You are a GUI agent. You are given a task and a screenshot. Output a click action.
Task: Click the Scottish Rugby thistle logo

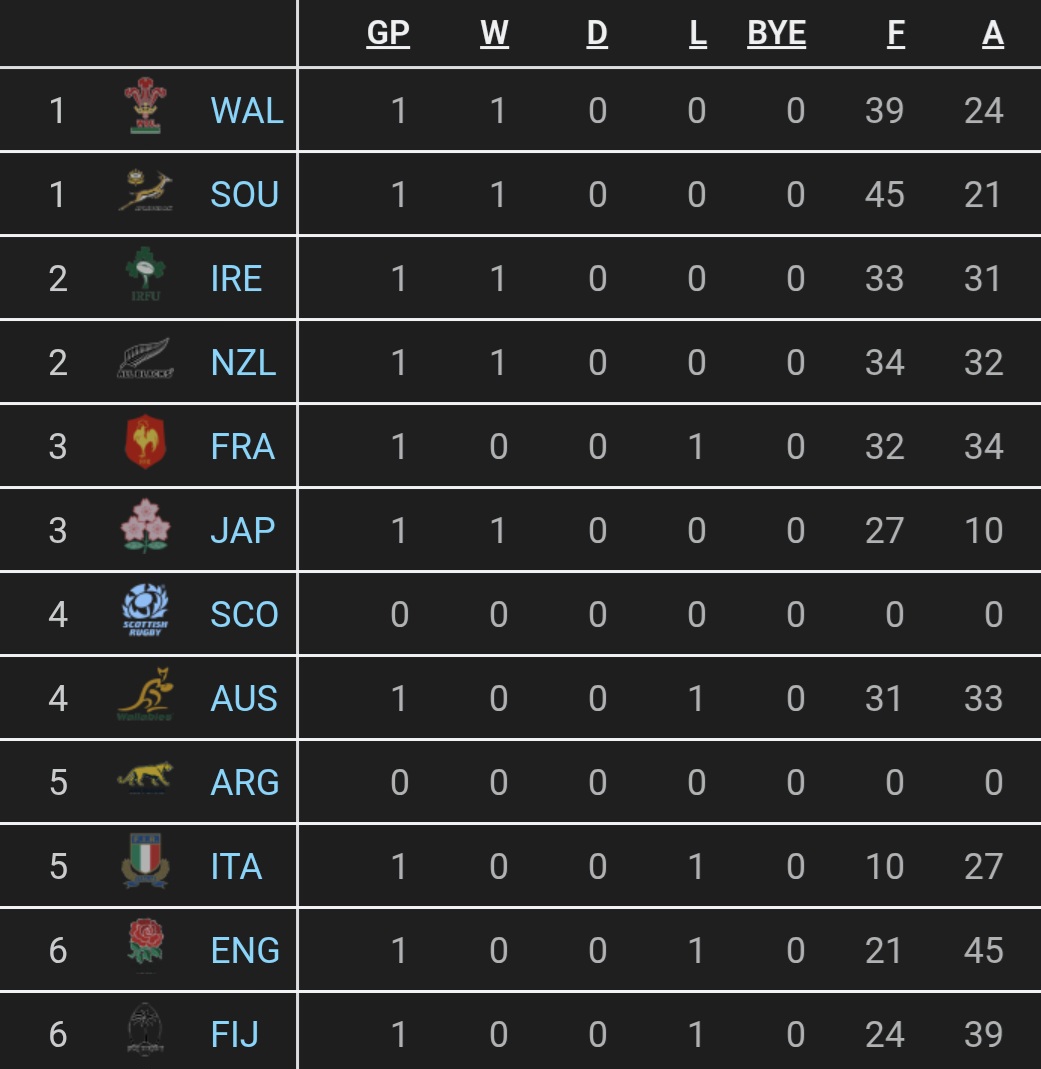pyautogui.click(x=145, y=609)
